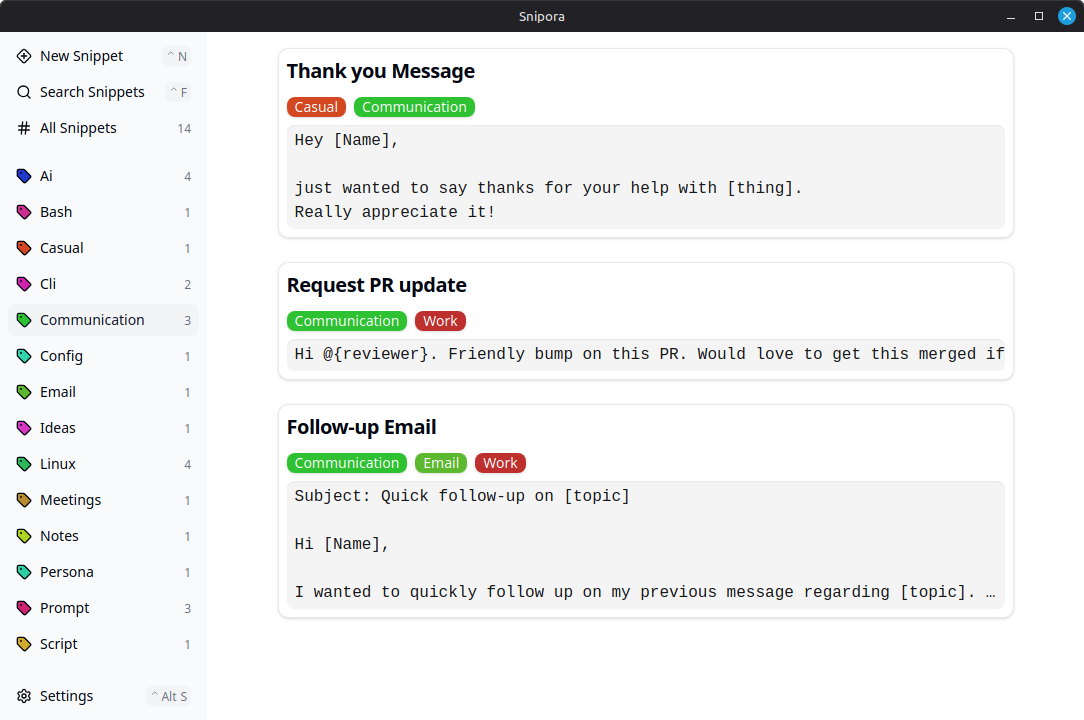This screenshot has width=1084, height=720.
Task: Click the hash icon for All Snippets
Action: pos(24,128)
